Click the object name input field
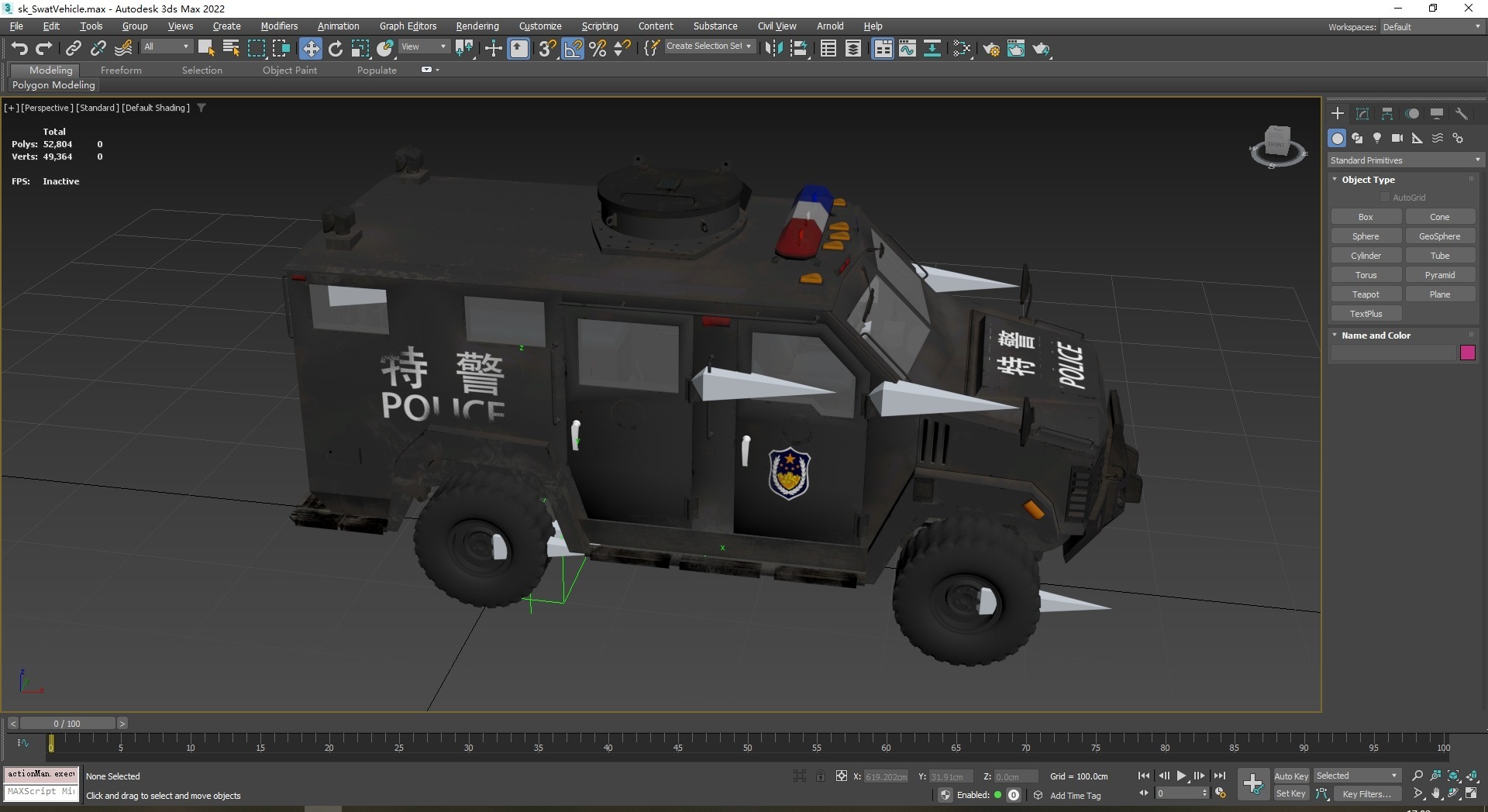Viewport: 1488px width, 812px height. point(1393,353)
